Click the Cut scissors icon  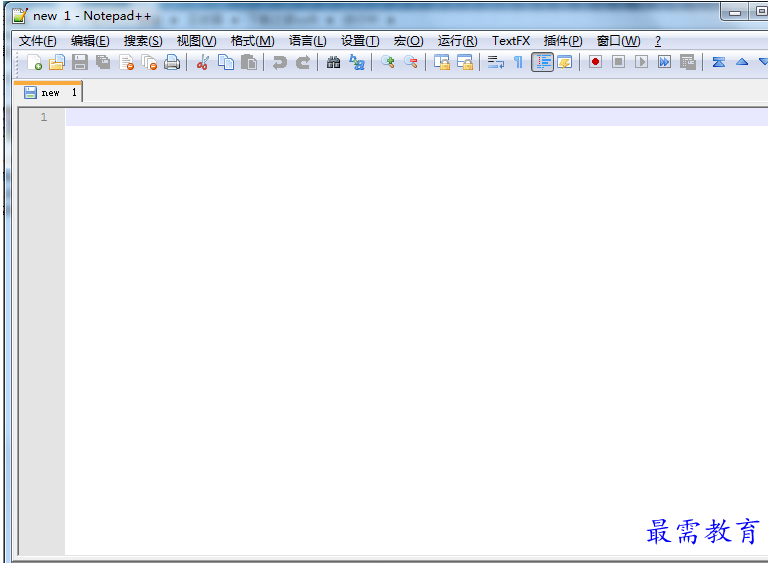(x=202, y=62)
